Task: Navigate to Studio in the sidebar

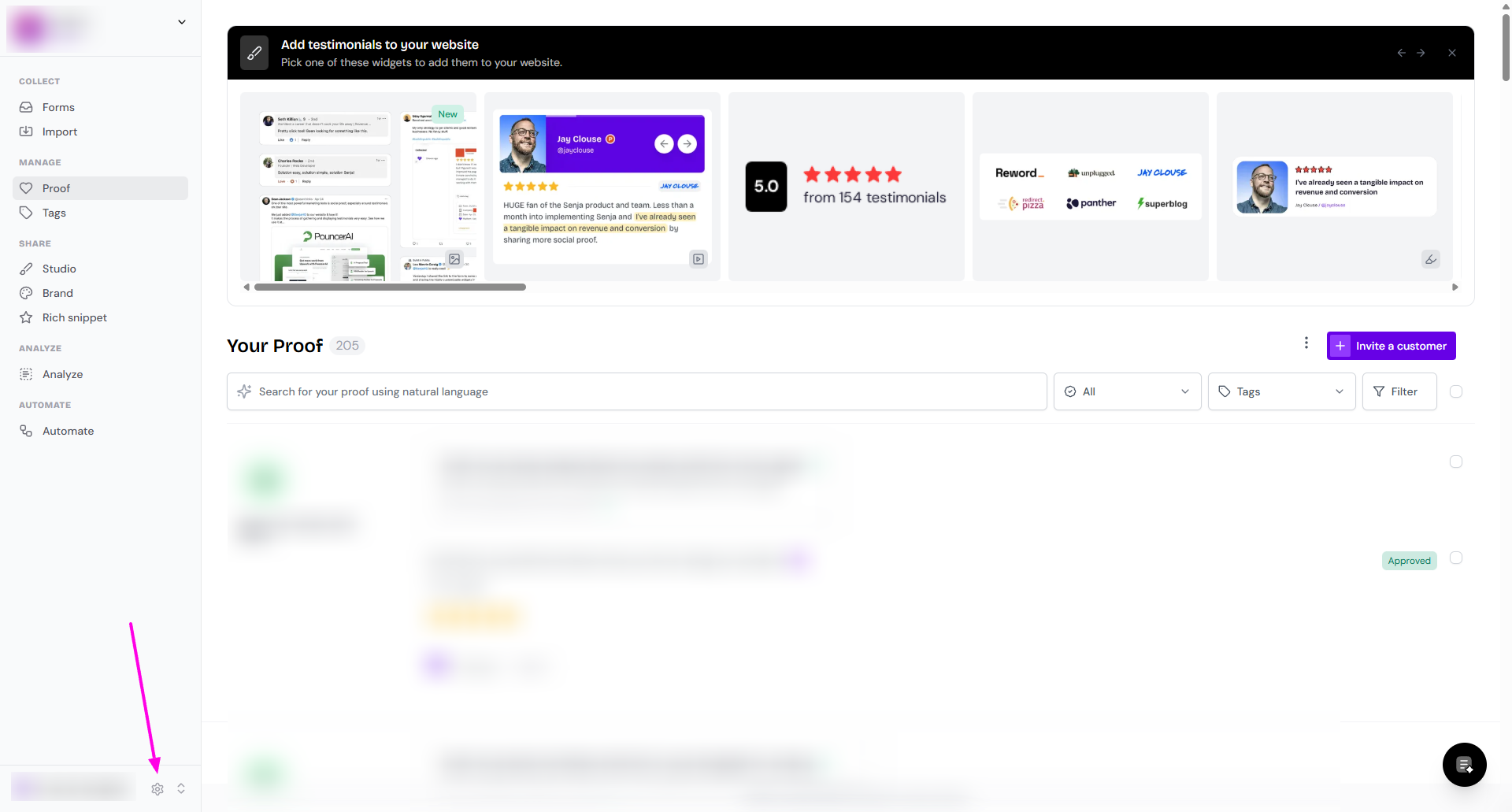Action: pos(59,269)
